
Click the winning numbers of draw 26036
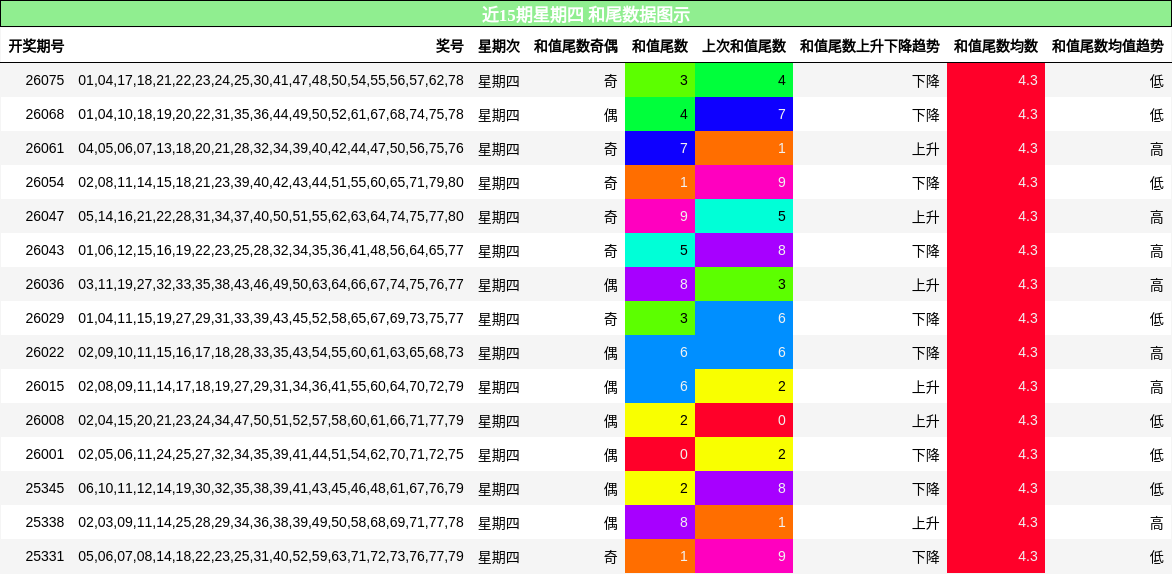[271, 284]
